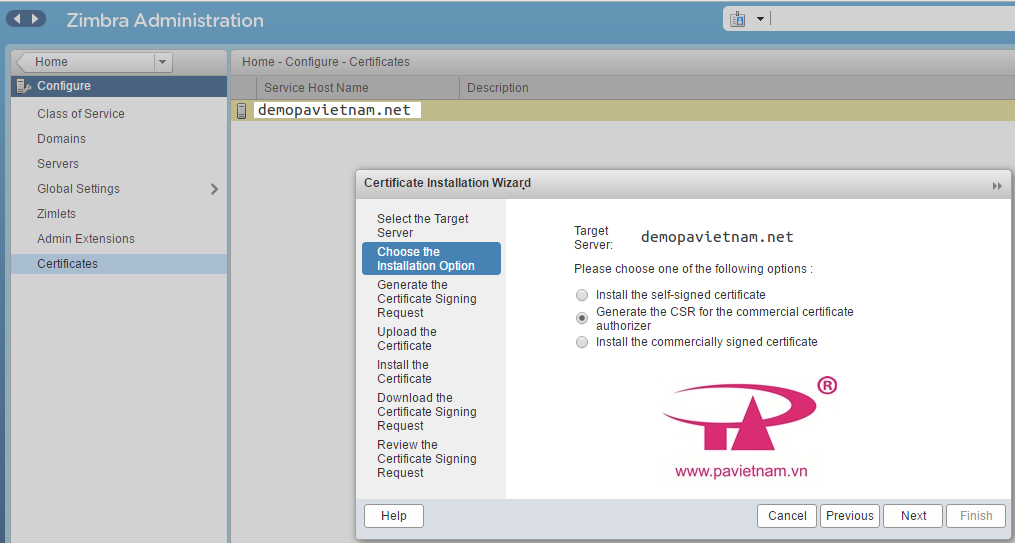Open Global Settings in sidebar
Screen dimensions: 1015x543
point(78,189)
